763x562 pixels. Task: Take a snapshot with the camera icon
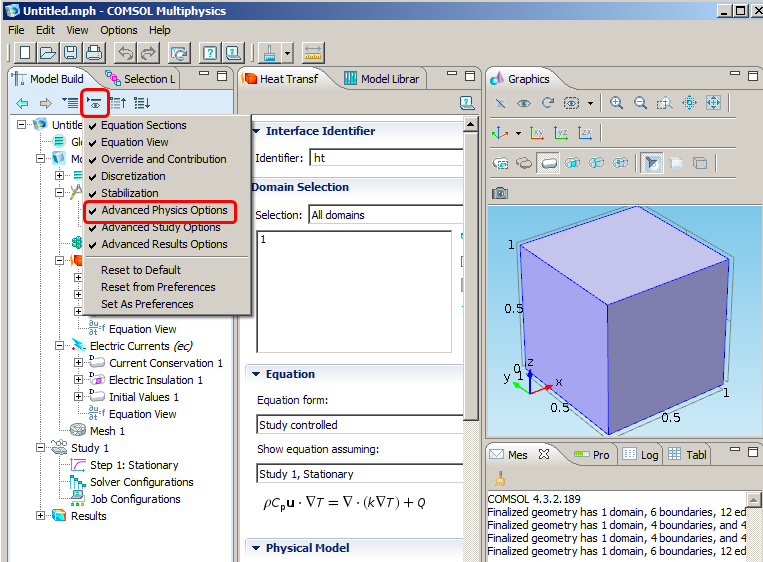(500, 192)
